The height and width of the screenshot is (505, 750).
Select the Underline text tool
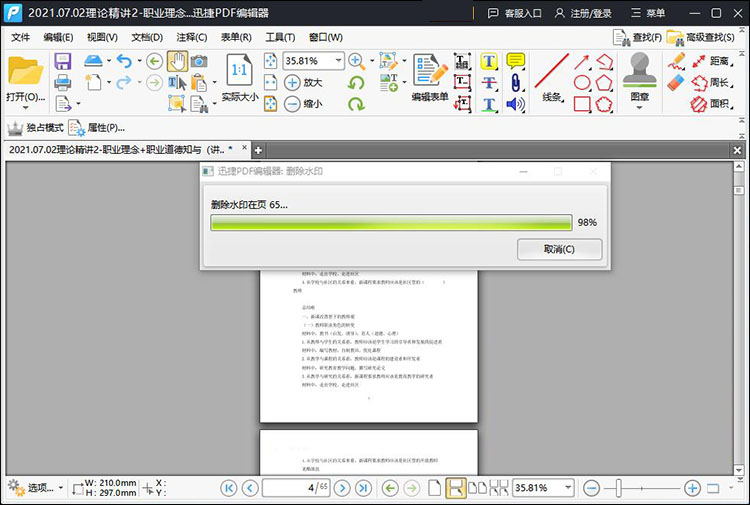pyautogui.click(x=489, y=104)
